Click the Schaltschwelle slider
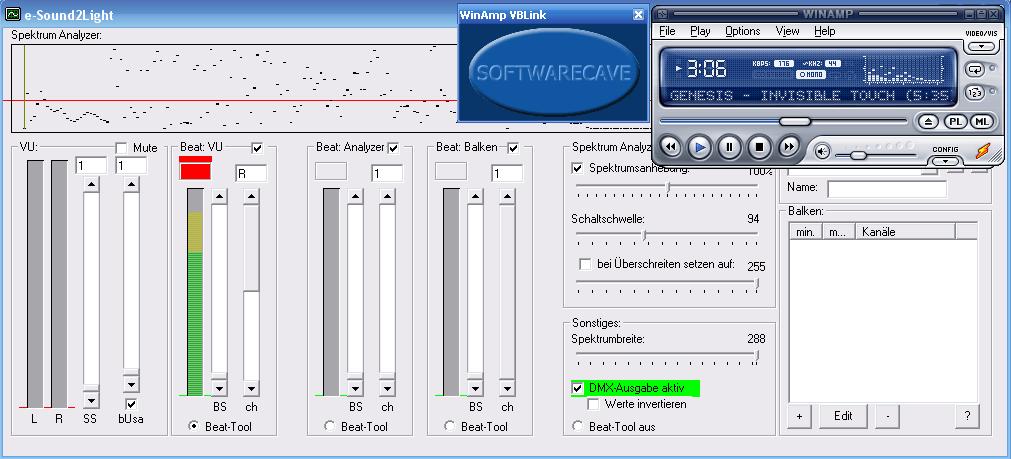The width and height of the screenshot is (1011, 459). (x=644, y=236)
